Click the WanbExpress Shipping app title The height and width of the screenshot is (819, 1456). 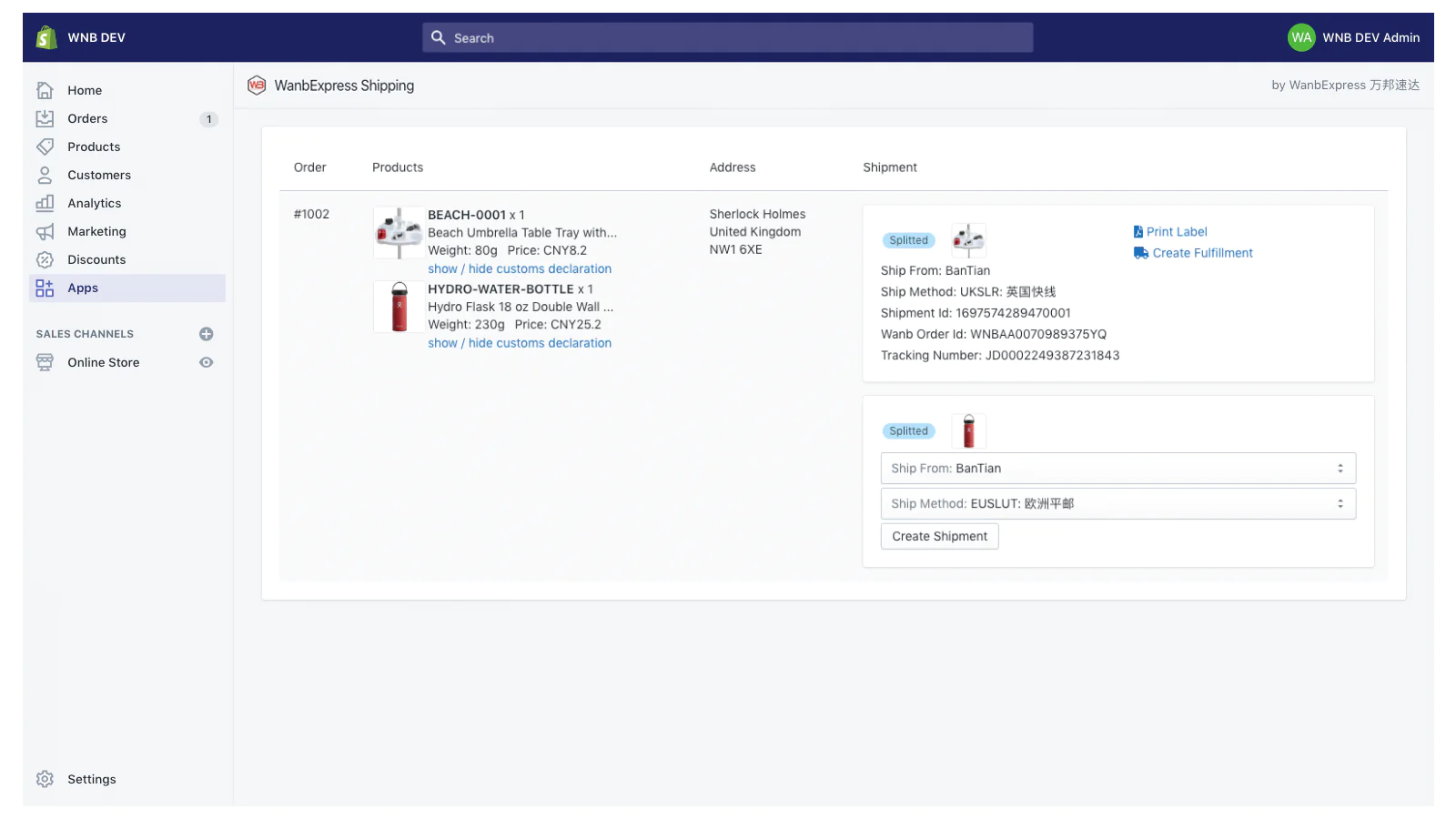click(344, 86)
